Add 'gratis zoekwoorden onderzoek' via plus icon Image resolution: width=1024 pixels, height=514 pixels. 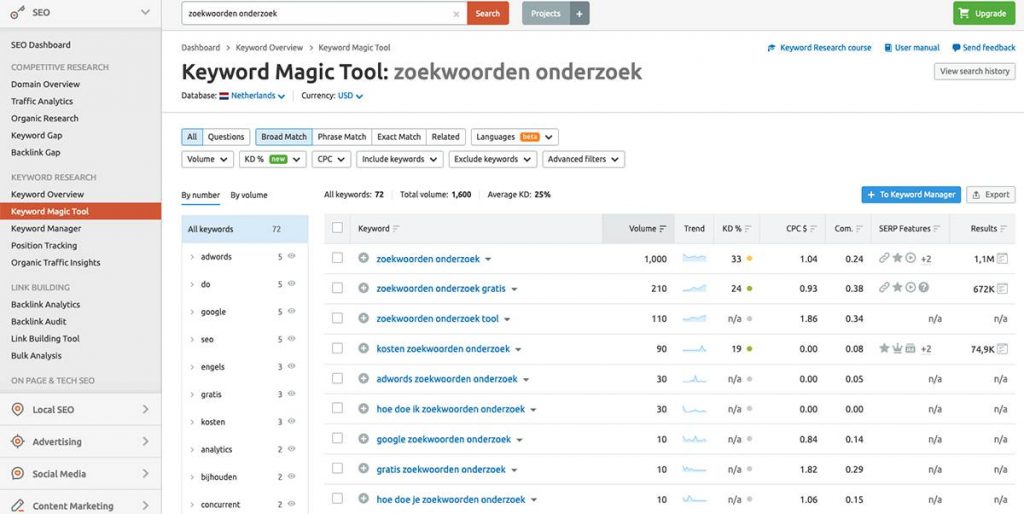pyautogui.click(x=364, y=469)
